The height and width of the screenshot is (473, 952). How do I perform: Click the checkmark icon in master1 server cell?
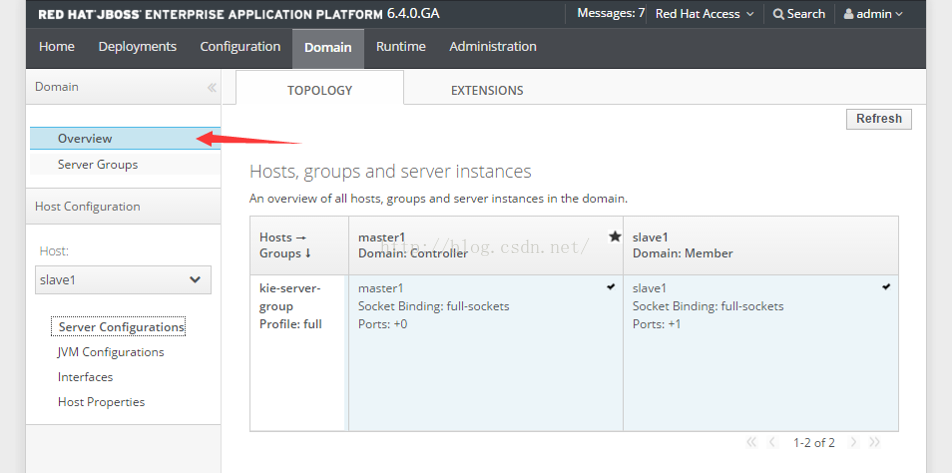tap(611, 287)
